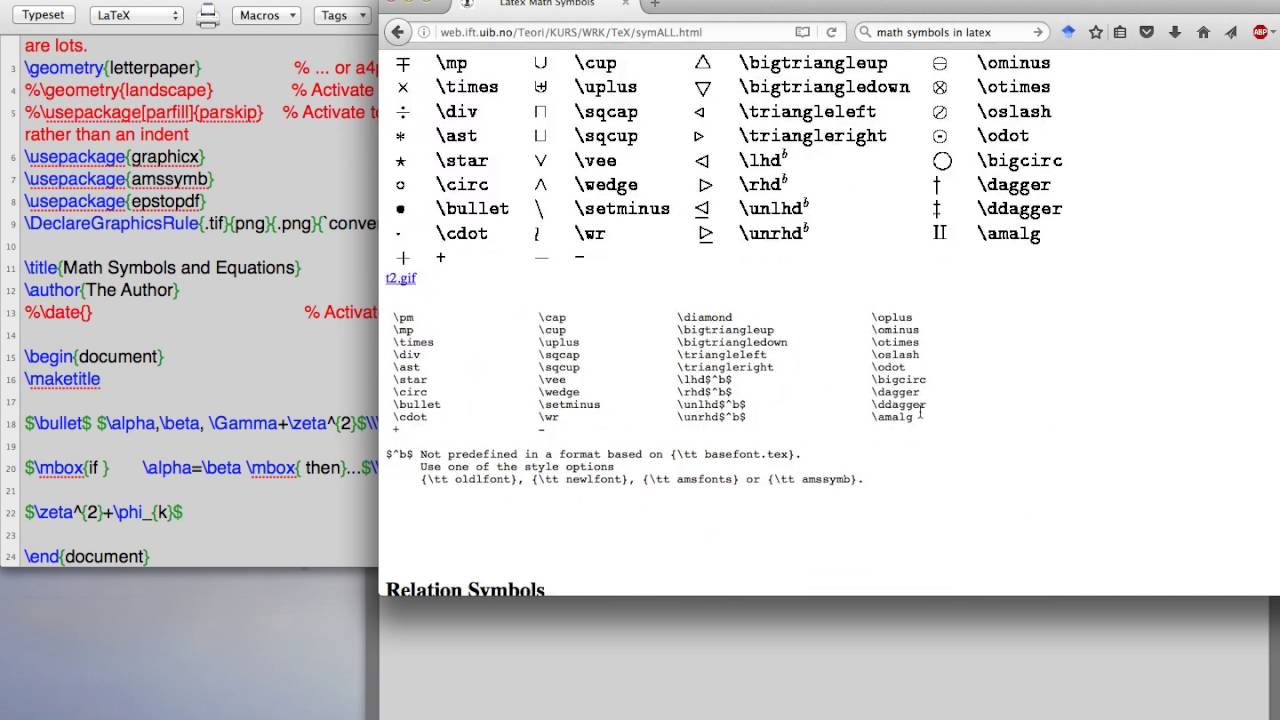The image size is (1280, 720).
Task: Click the \geometry{letterpaper} line
Action: [113, 68]
